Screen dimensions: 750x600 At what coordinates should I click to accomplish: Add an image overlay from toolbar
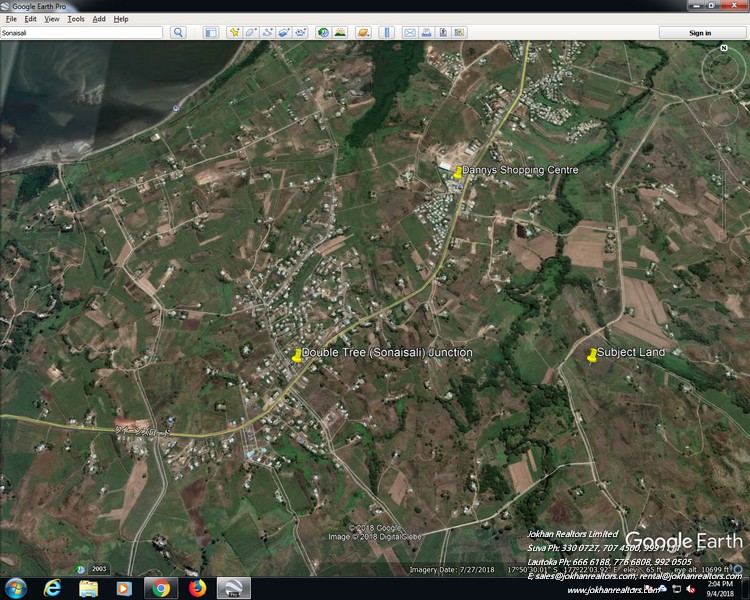(284, 33)
